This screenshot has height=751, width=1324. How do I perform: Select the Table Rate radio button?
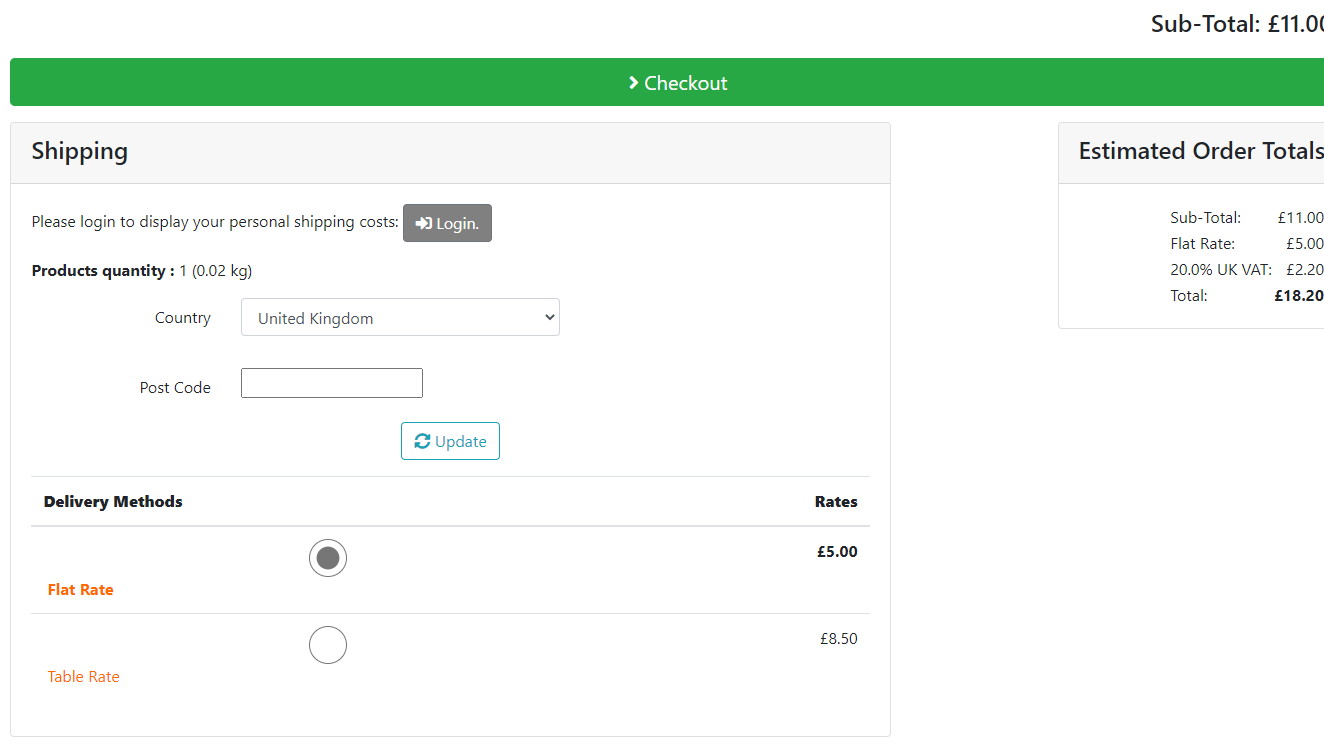point(328,645)
